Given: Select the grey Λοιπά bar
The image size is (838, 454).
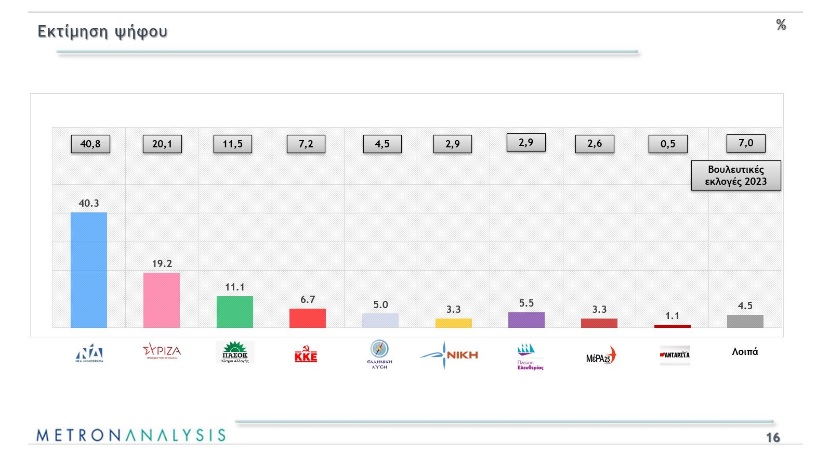Looking at the screenshot, I should coord(745,321).
